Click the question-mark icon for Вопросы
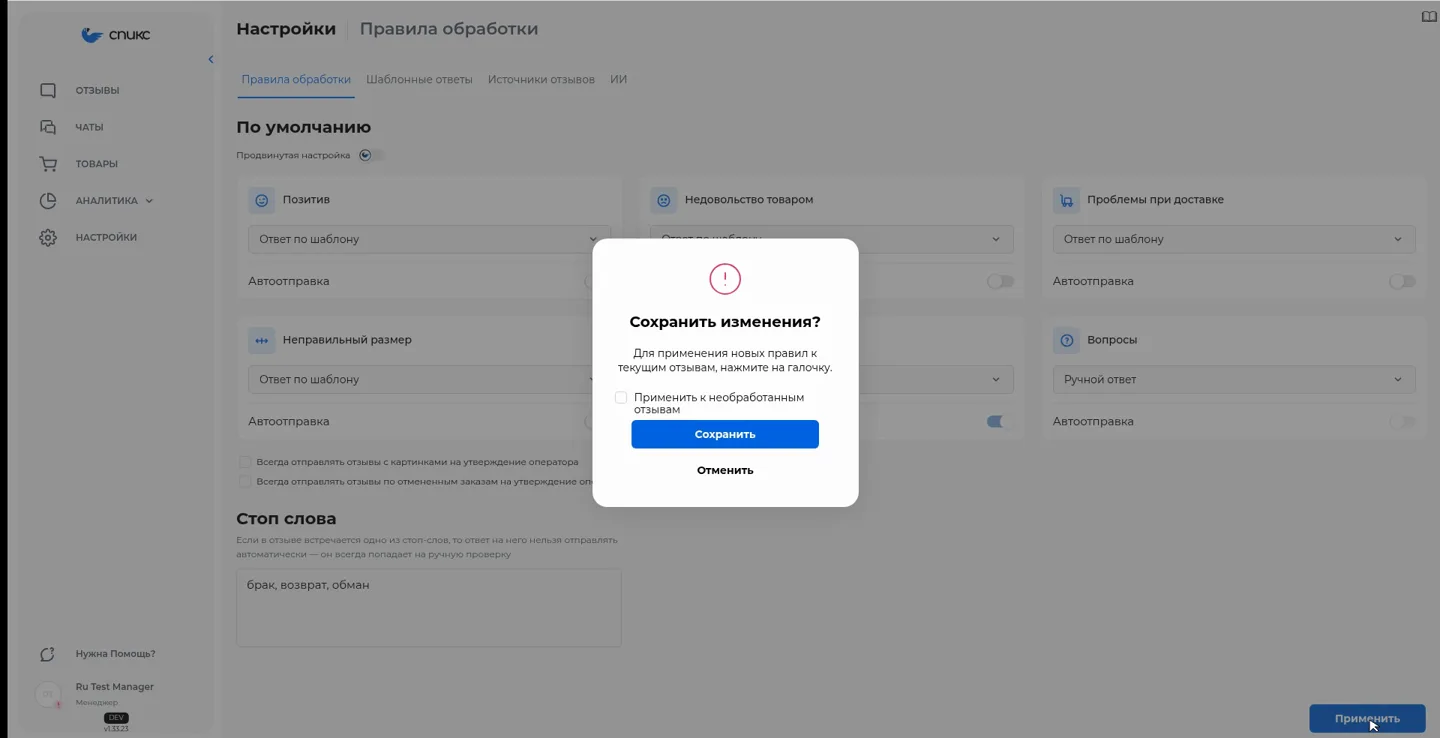This screenshot has width=1440, height=738. point(1066,340)
